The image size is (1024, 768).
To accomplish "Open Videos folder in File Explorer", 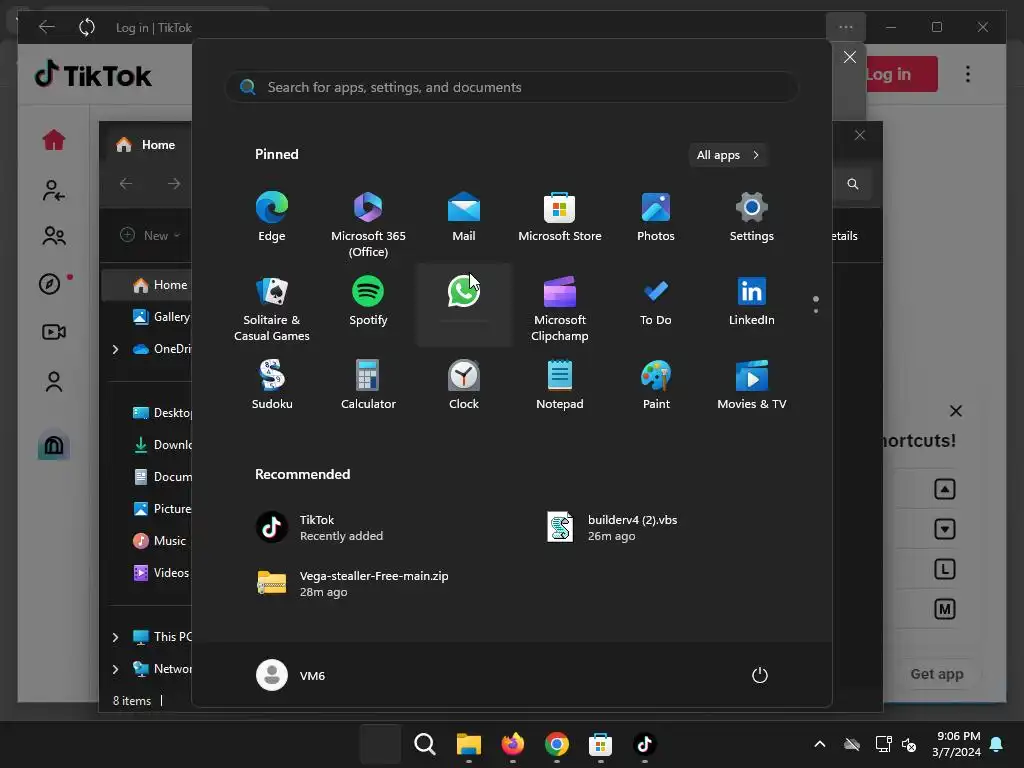I will coord(161,573).
